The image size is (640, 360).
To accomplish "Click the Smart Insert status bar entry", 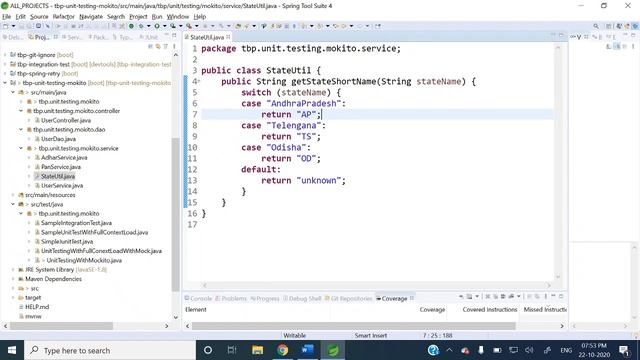I will (370, 336).
